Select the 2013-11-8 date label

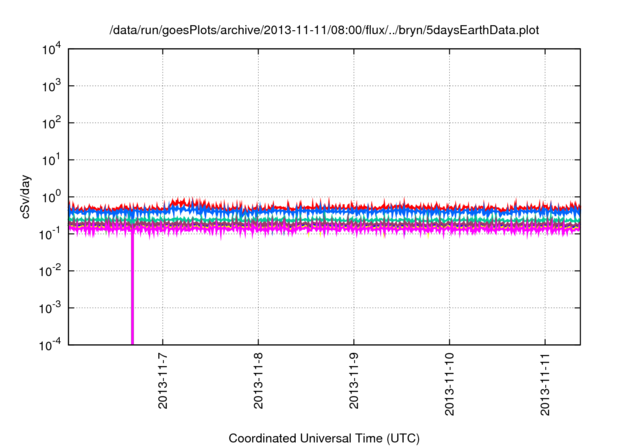pyautogui.click(x=258, y=381)
